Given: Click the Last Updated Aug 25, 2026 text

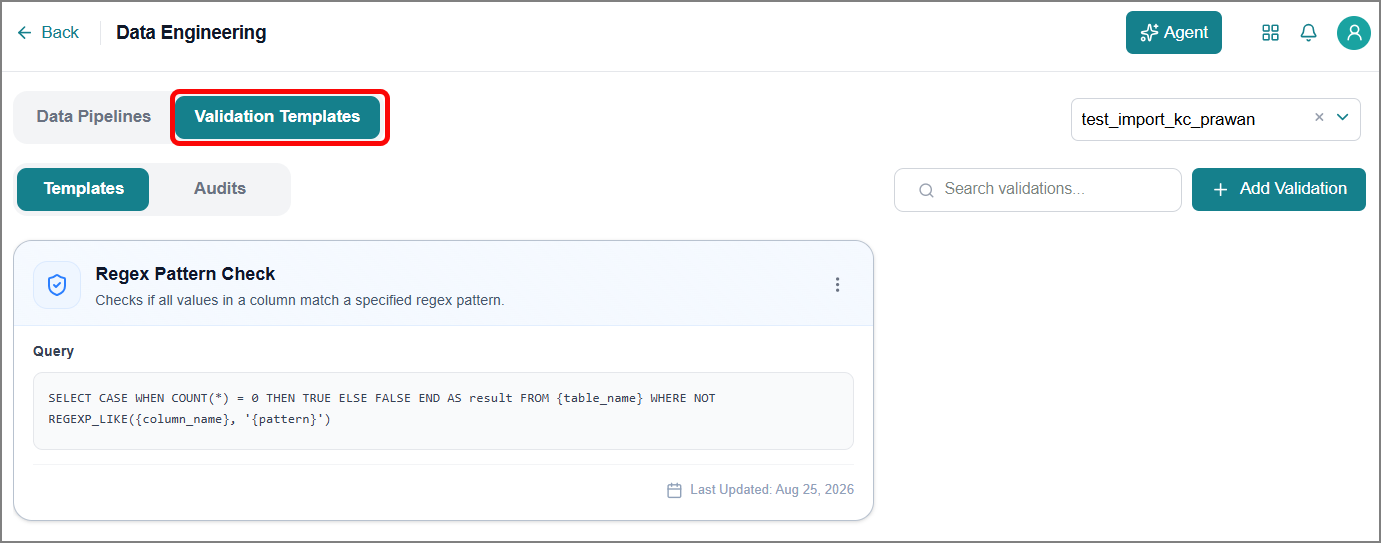Looking at the screenshot, I should point(772,490).
